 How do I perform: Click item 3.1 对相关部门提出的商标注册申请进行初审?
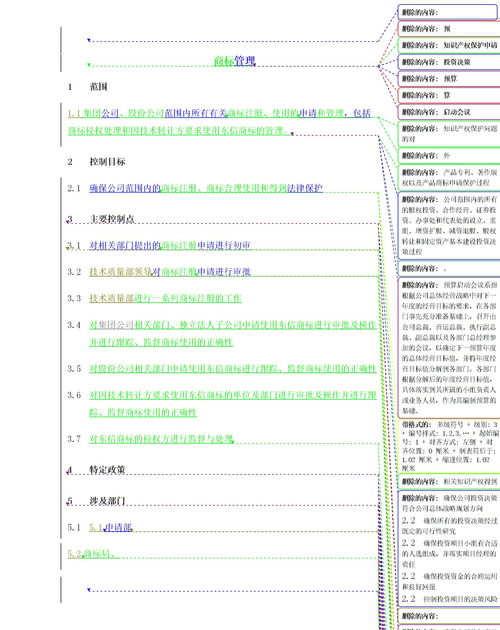pos(159,245)
